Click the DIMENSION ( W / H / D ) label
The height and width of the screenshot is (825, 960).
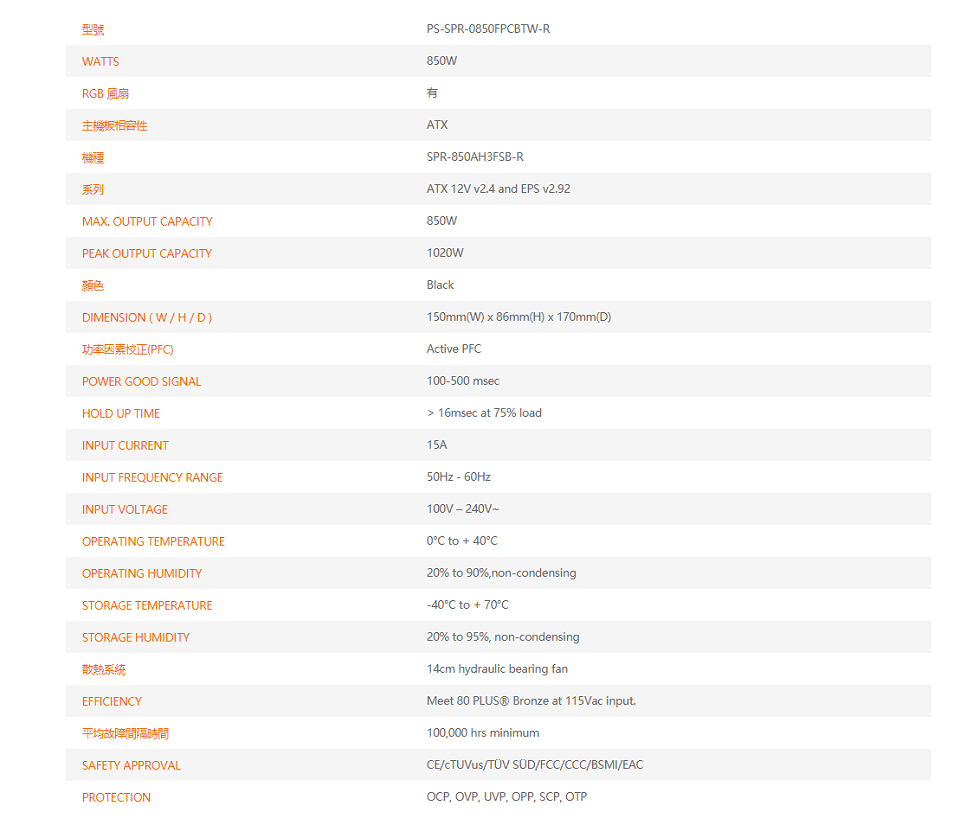147,318
